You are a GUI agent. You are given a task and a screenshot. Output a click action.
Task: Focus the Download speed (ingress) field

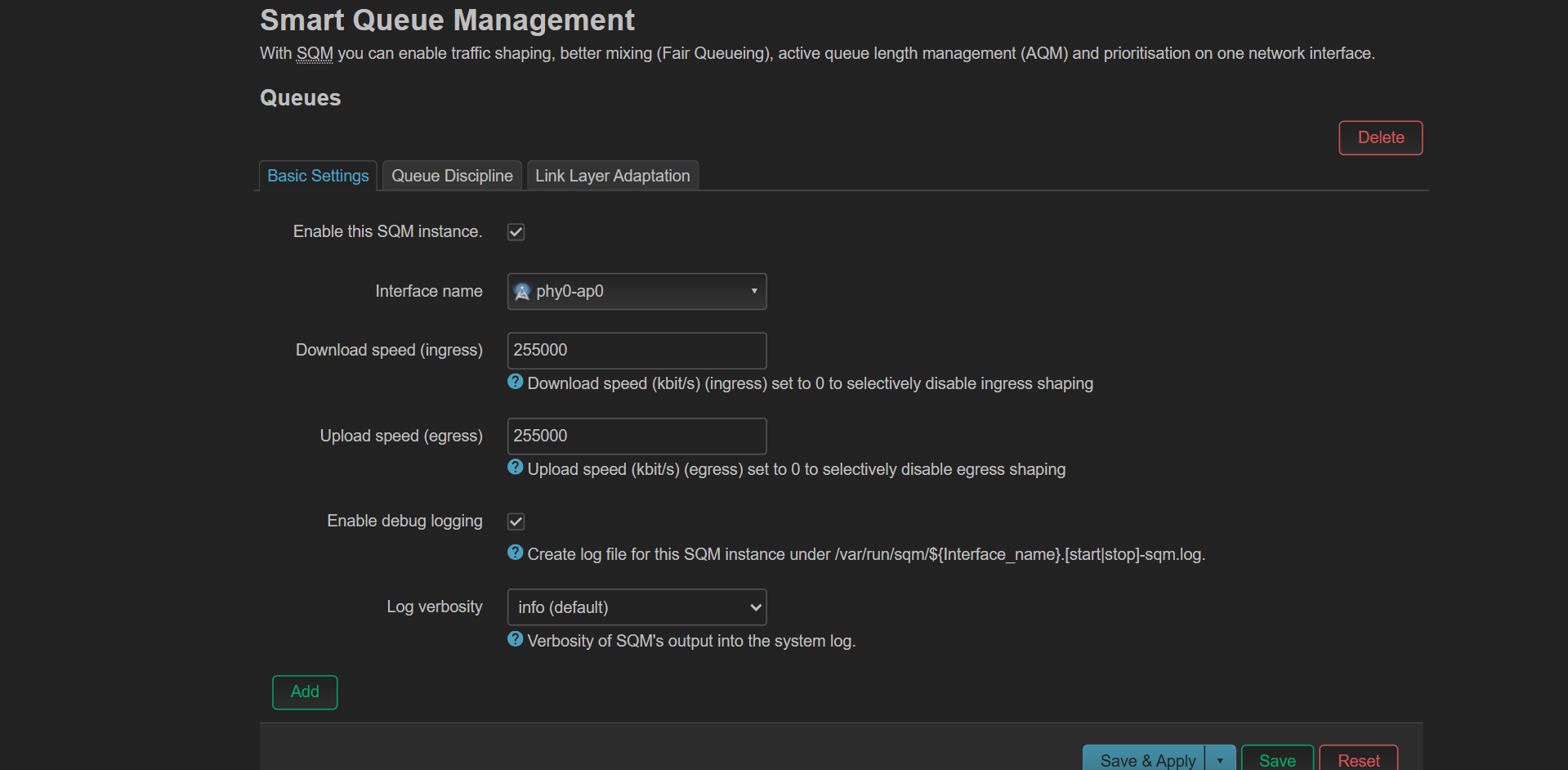[x=637, y=351]
